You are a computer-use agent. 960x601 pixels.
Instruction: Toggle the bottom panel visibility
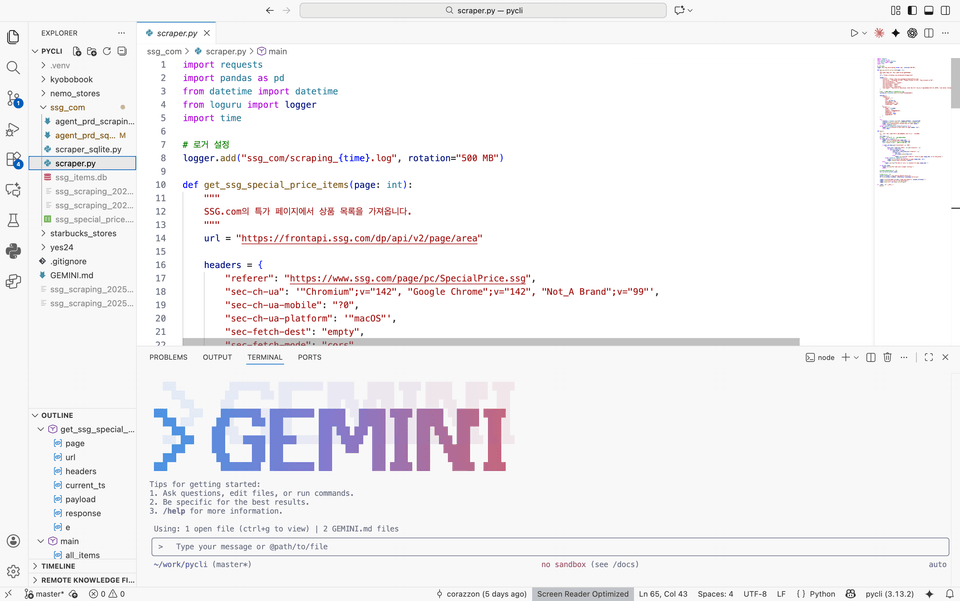[x=929, y=10]
